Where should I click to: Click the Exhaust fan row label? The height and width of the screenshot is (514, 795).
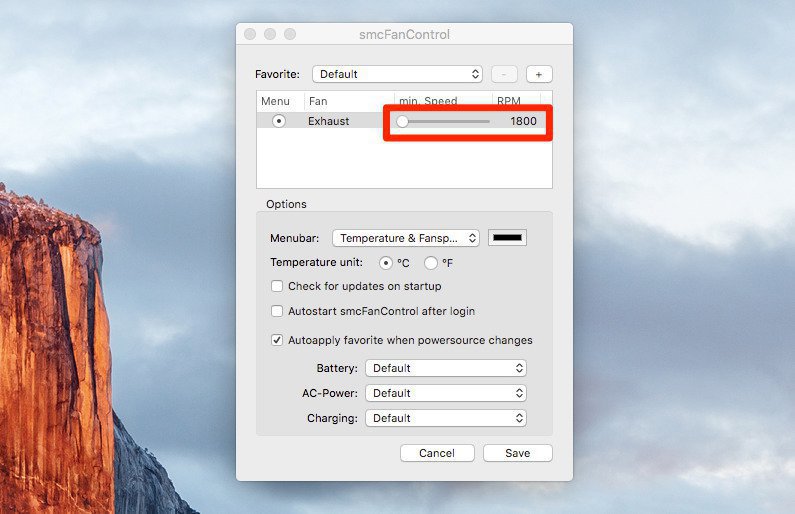(x=329, y=121)
